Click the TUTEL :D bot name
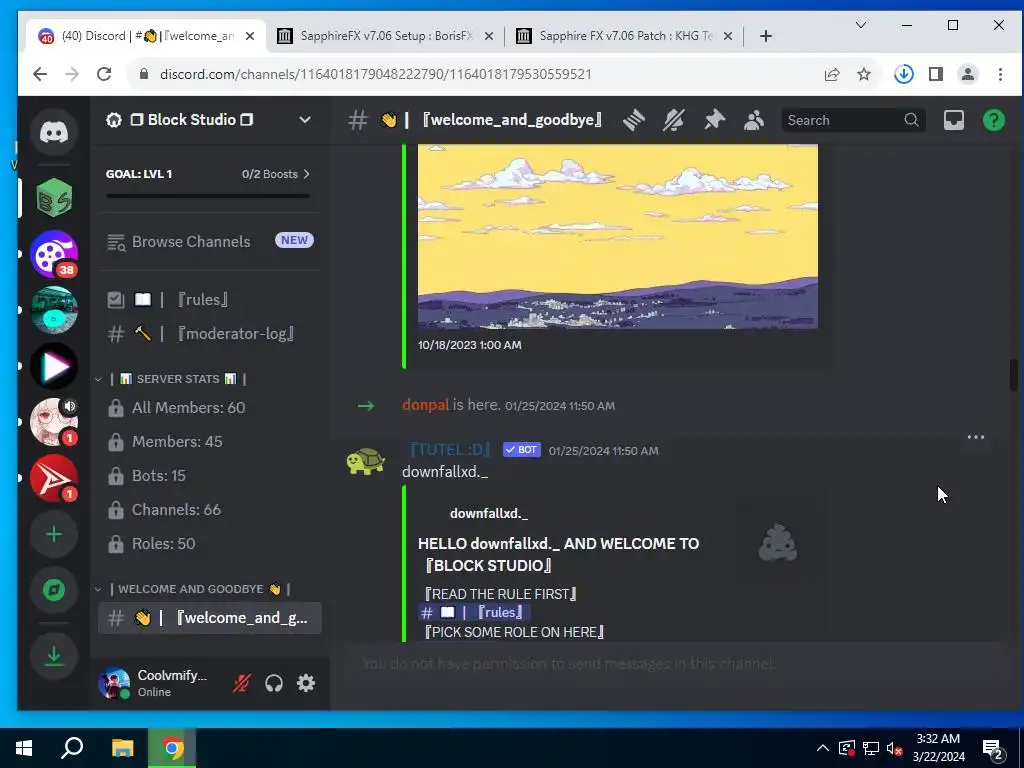Viewport: 1024px width, 768px height. tap(449, 449)
